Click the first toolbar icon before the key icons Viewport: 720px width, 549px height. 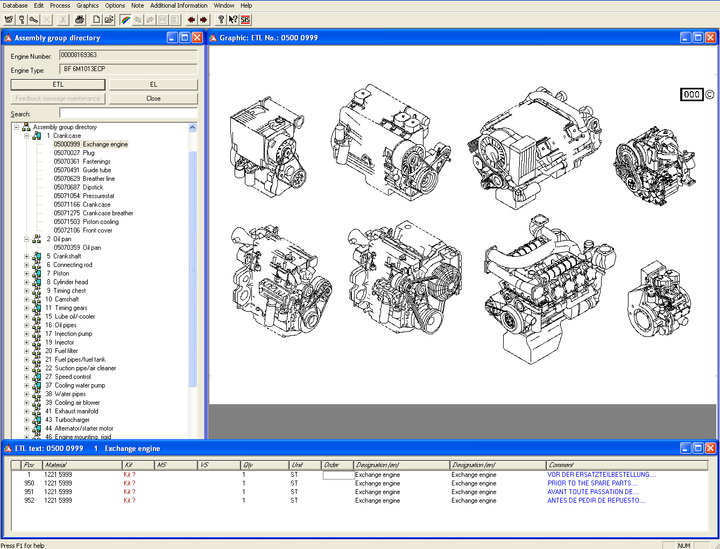9,19
